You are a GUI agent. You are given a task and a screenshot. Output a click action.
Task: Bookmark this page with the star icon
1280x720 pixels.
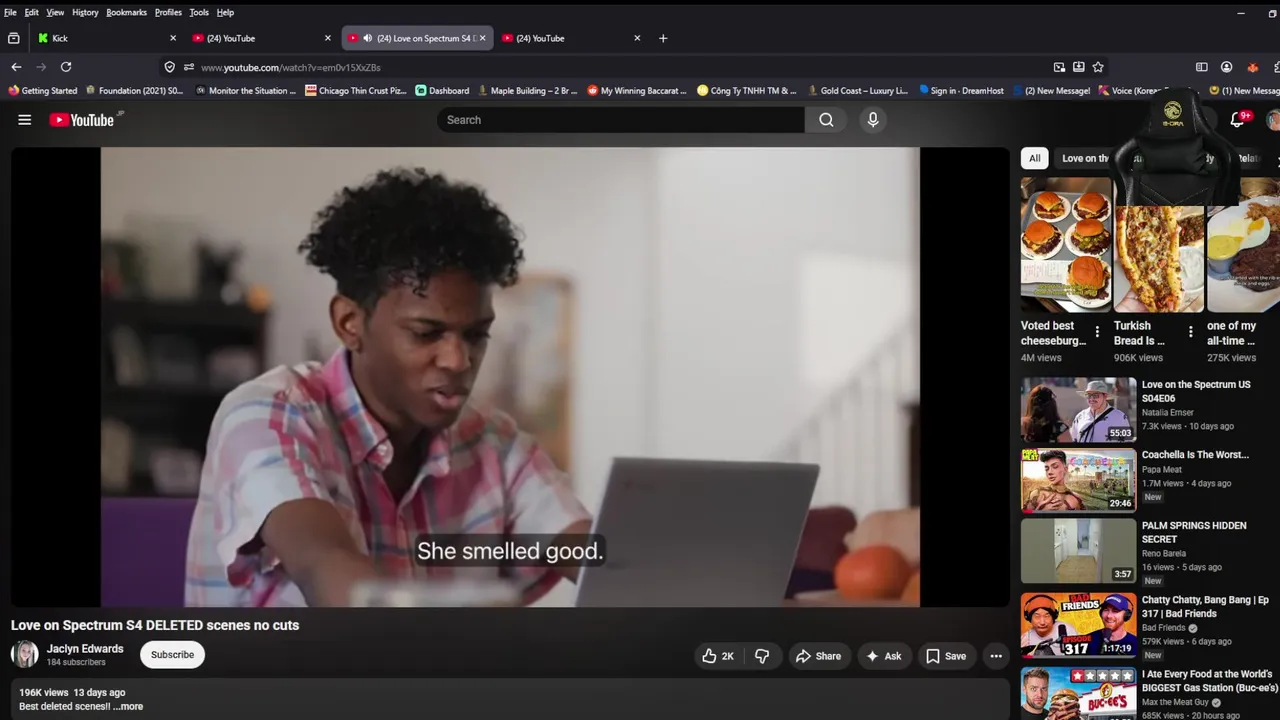point(1098,67)
